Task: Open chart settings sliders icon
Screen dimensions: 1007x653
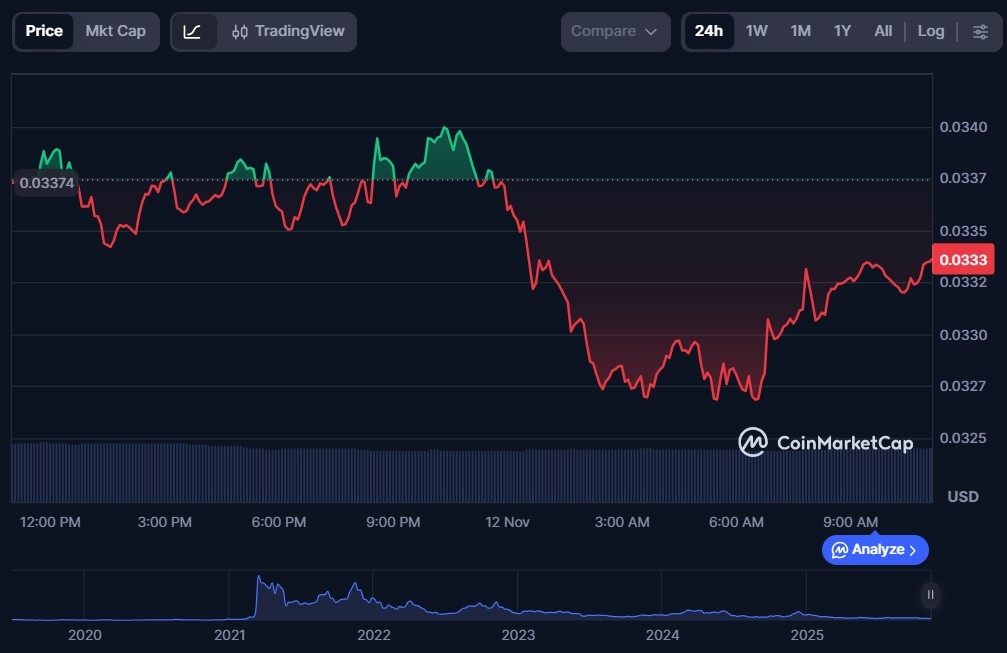Action: pos(979,32)
